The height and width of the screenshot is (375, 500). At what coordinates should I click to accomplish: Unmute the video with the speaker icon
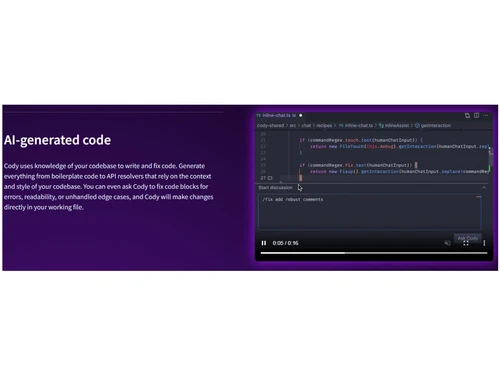(448, 243)
